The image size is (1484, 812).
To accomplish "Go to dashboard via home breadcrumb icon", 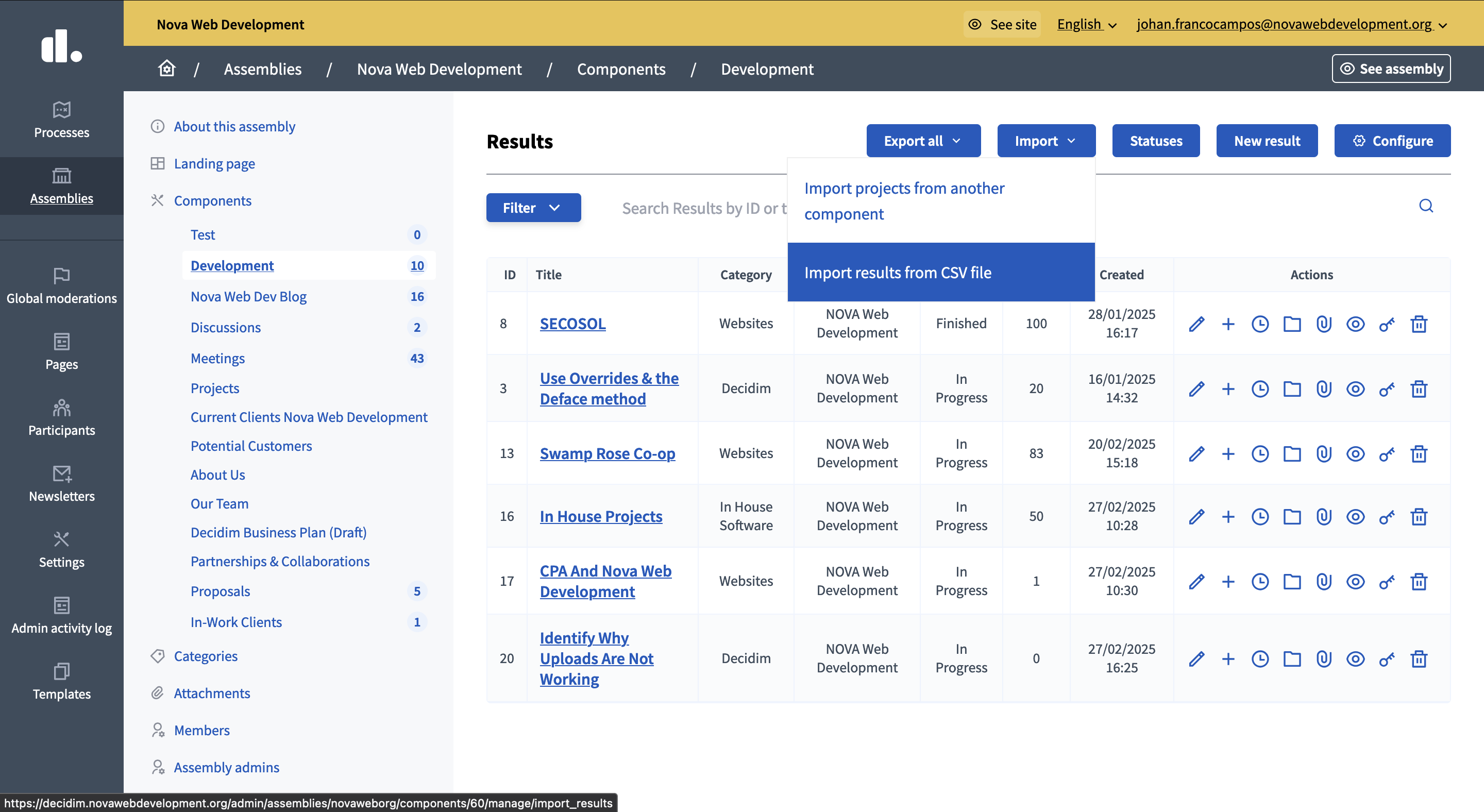I will pyautogui.click(x=166, y=69).
